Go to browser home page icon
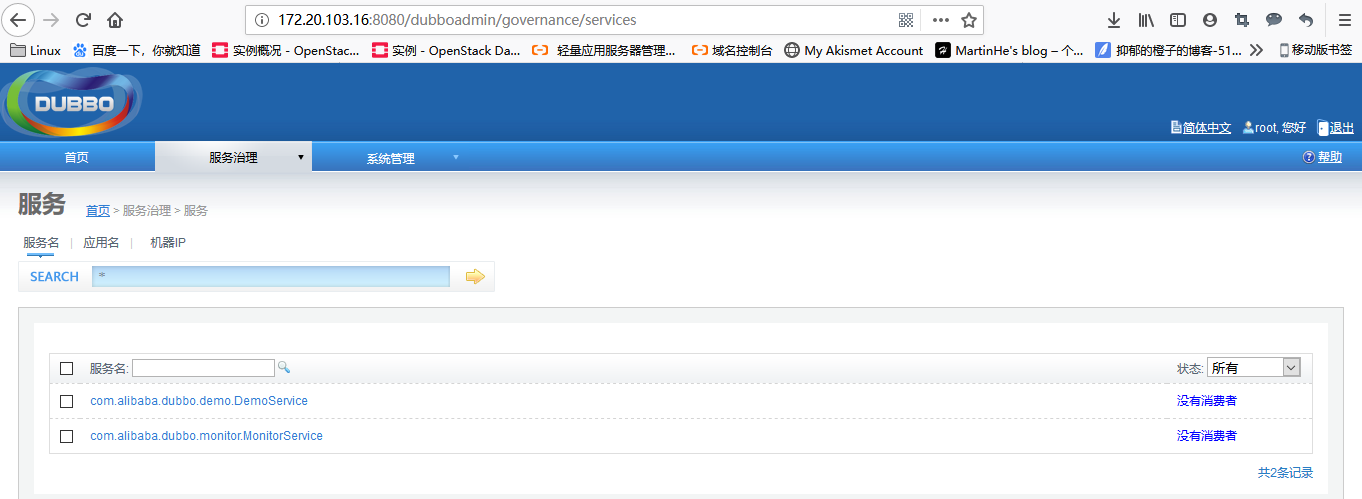This screenshot has width=1362, height=499. (x=115, y=20)
